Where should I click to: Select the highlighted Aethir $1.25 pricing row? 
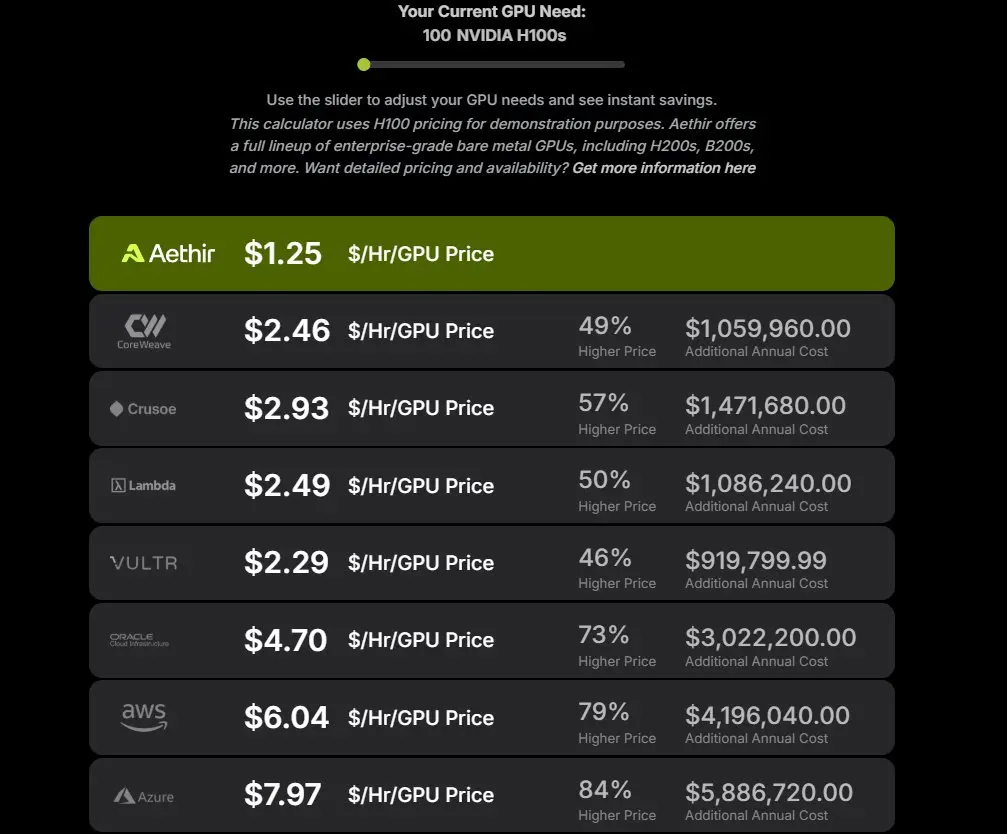pos(492,254)
